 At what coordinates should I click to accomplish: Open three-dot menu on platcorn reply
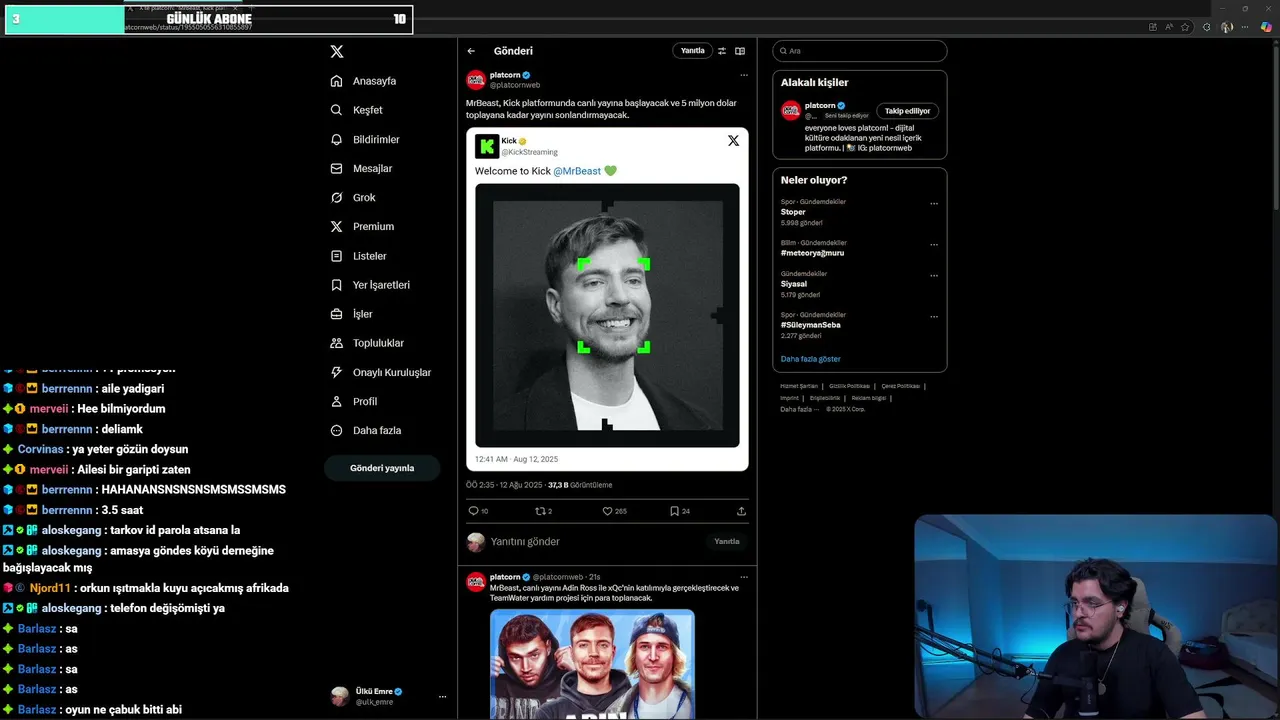(743, 577)
